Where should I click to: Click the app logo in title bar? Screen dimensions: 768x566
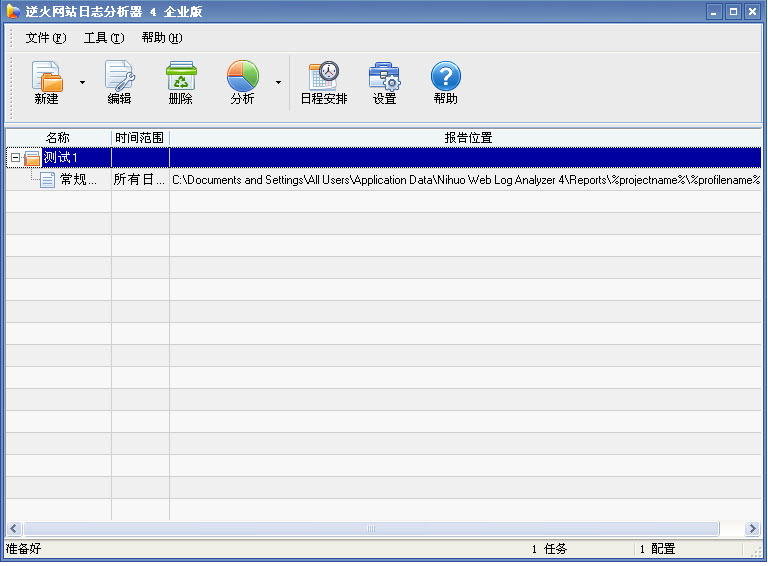[x=12, y=12]
